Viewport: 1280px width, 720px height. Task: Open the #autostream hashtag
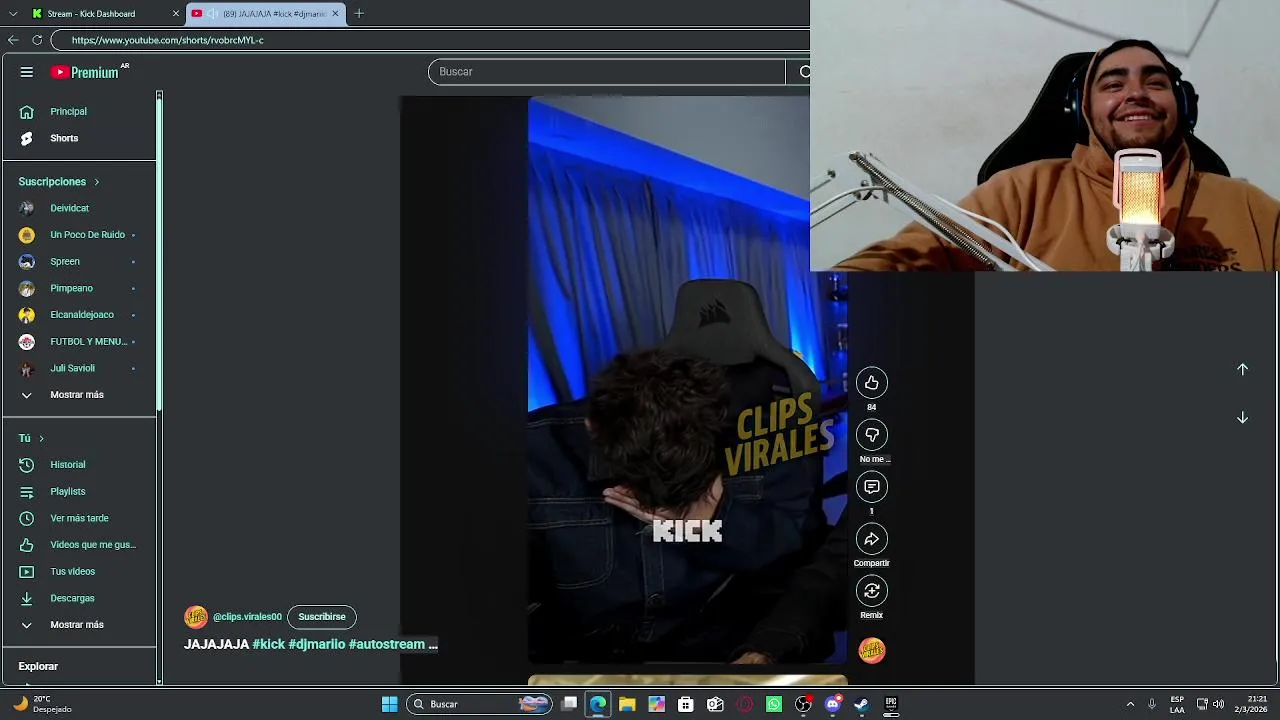pos(387,644)
